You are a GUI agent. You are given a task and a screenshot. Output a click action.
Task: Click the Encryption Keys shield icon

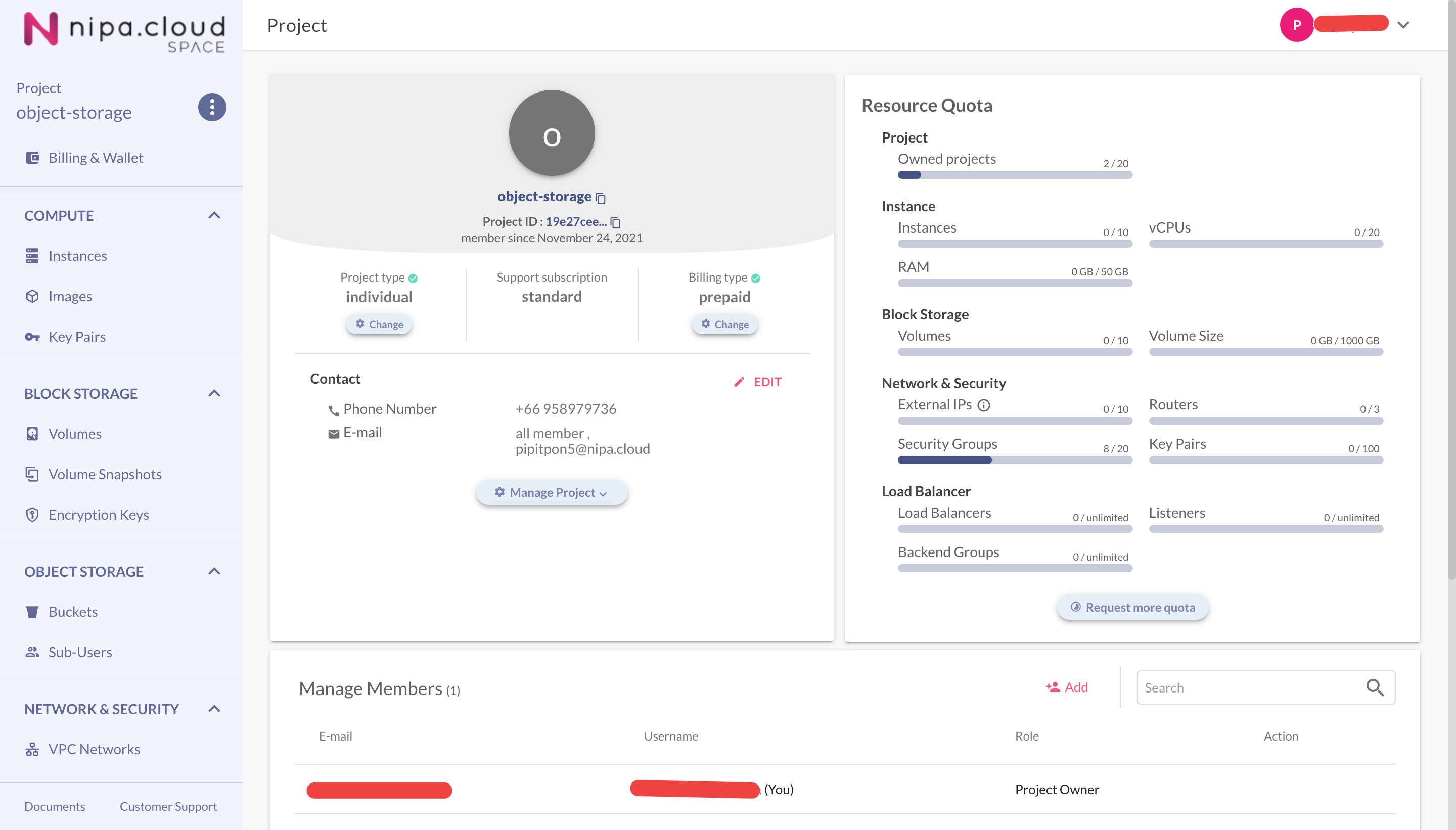(32, 514)
